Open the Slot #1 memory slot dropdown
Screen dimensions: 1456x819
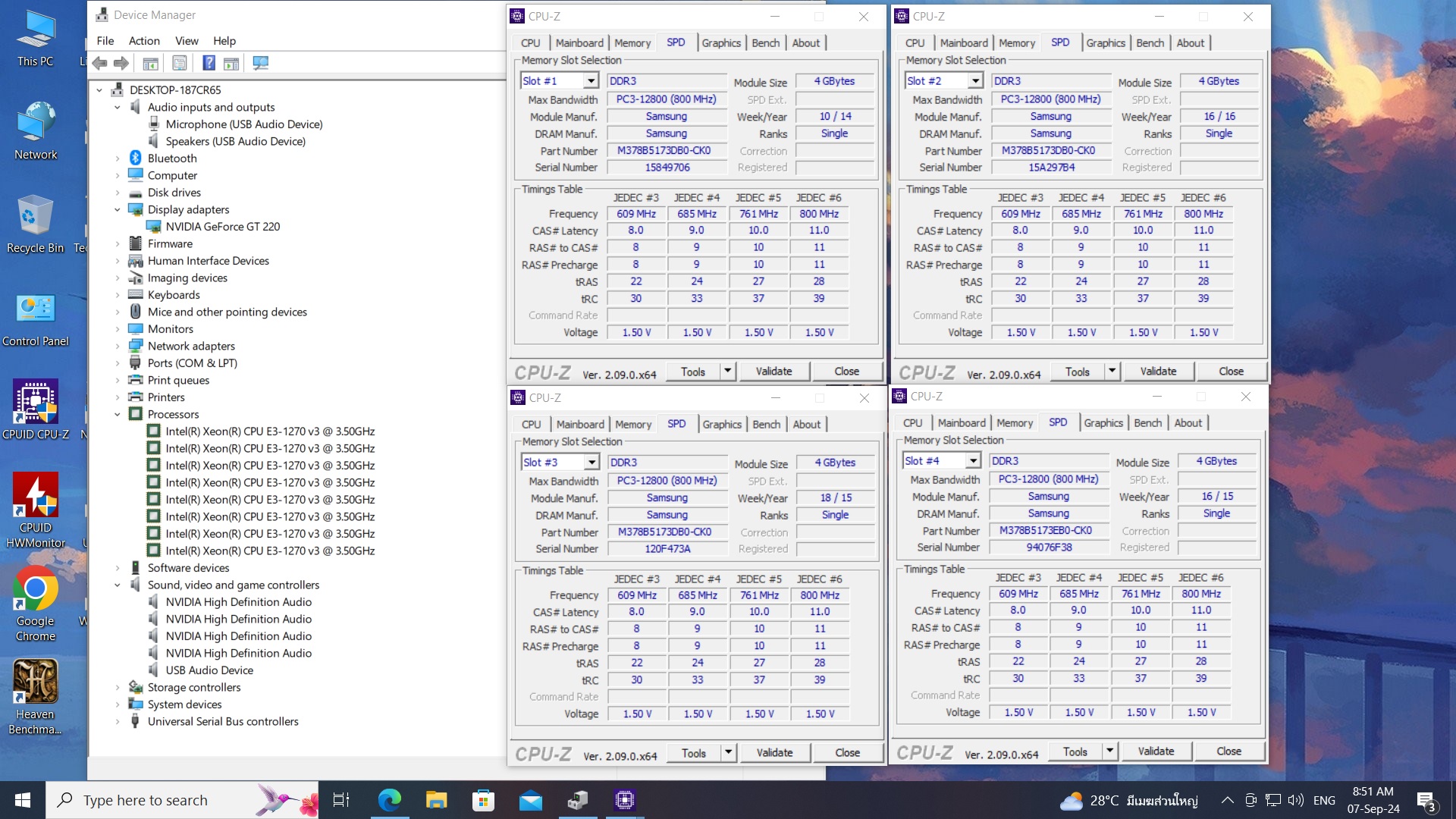[x=591, y=80]
